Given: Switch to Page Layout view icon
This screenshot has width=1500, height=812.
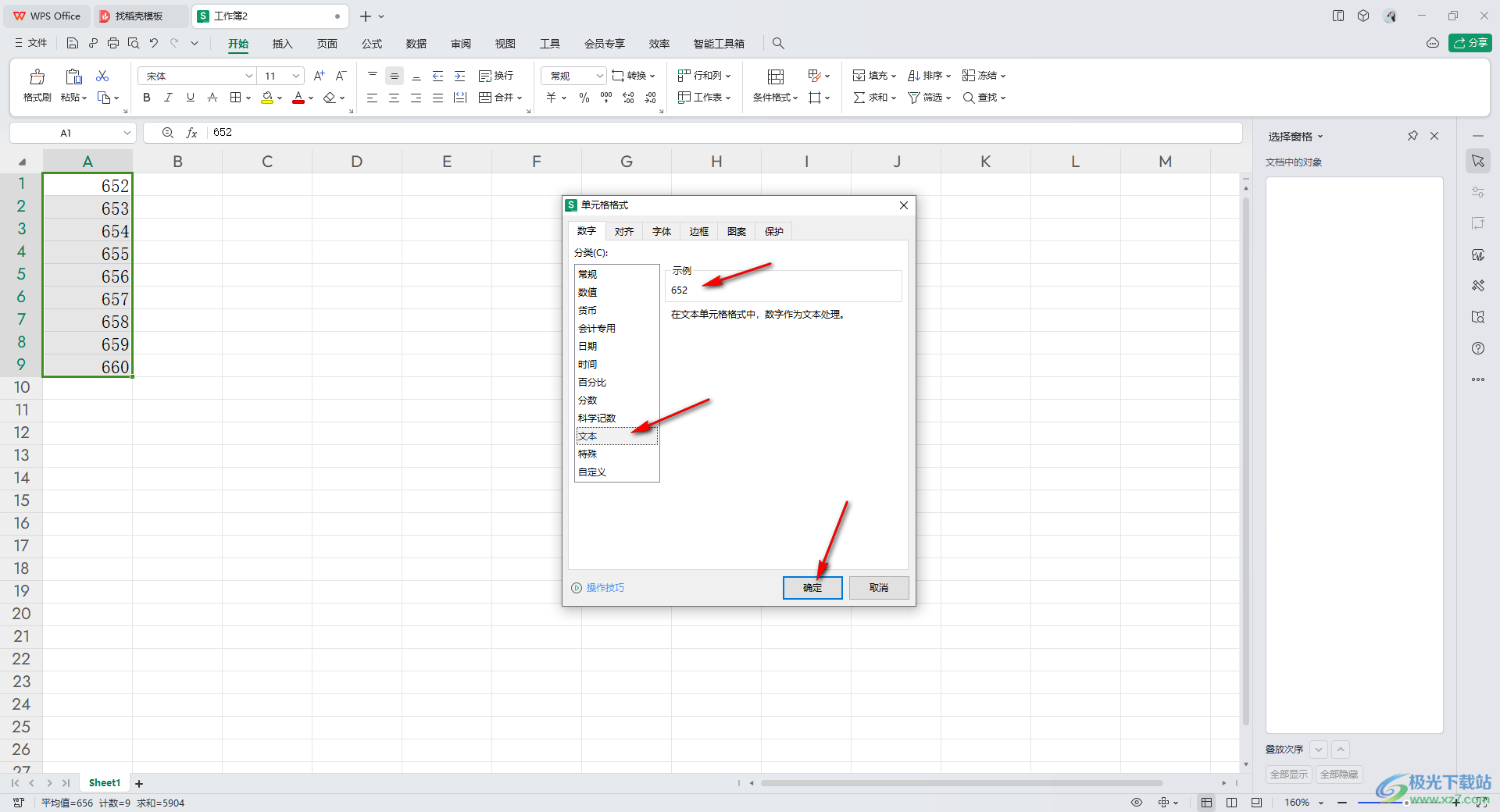Looking at the screenshot, I should (x=1232, y=803).
